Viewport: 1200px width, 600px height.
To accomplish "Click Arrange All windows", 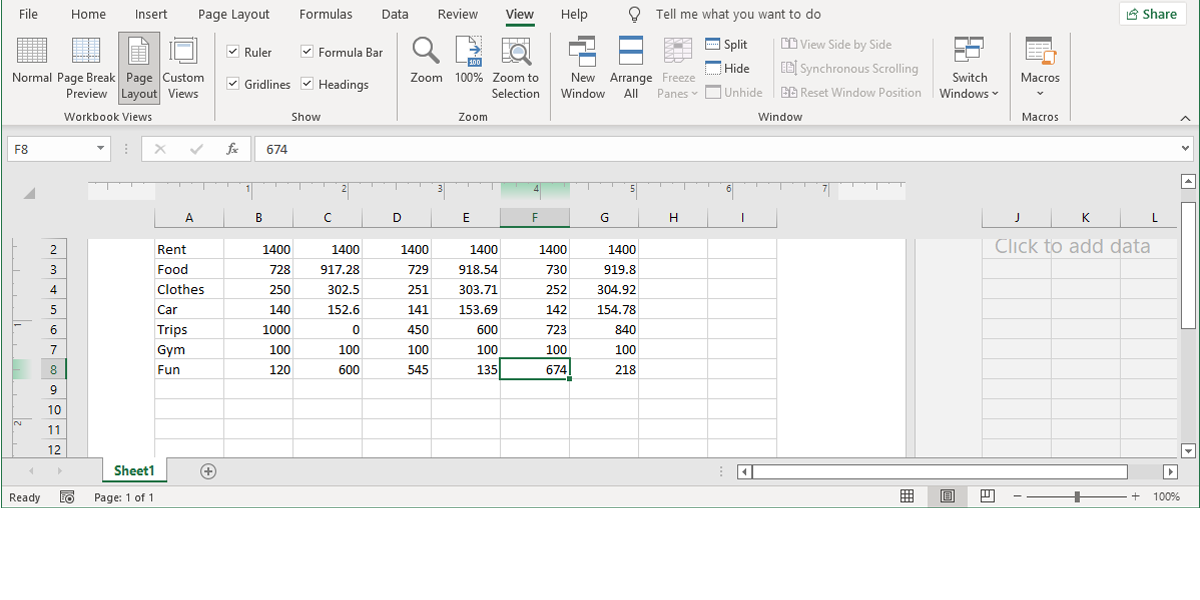I will pos(631,67).
